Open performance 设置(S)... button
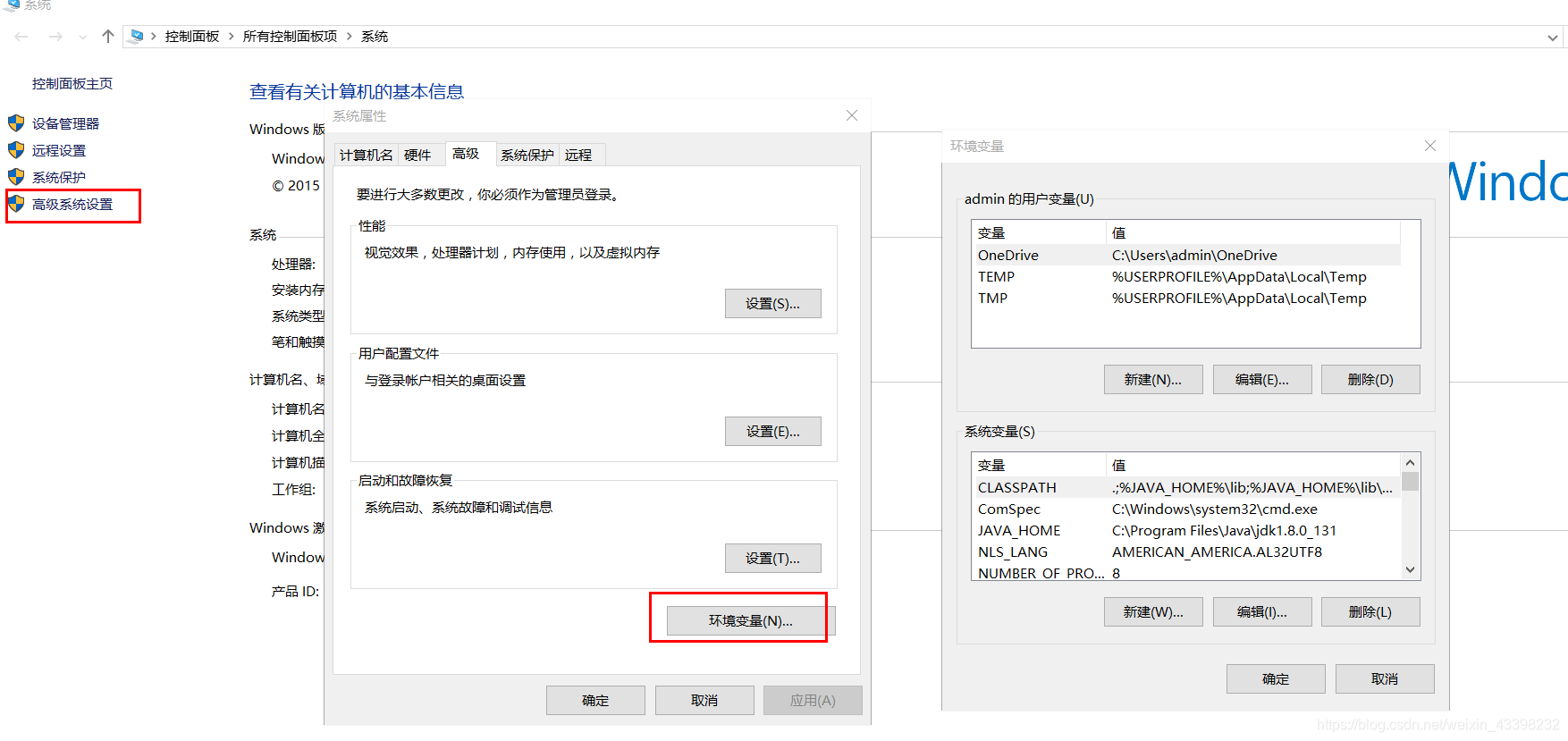The image size is (1568, 741). pyautogui.click(x=773, y=304)
